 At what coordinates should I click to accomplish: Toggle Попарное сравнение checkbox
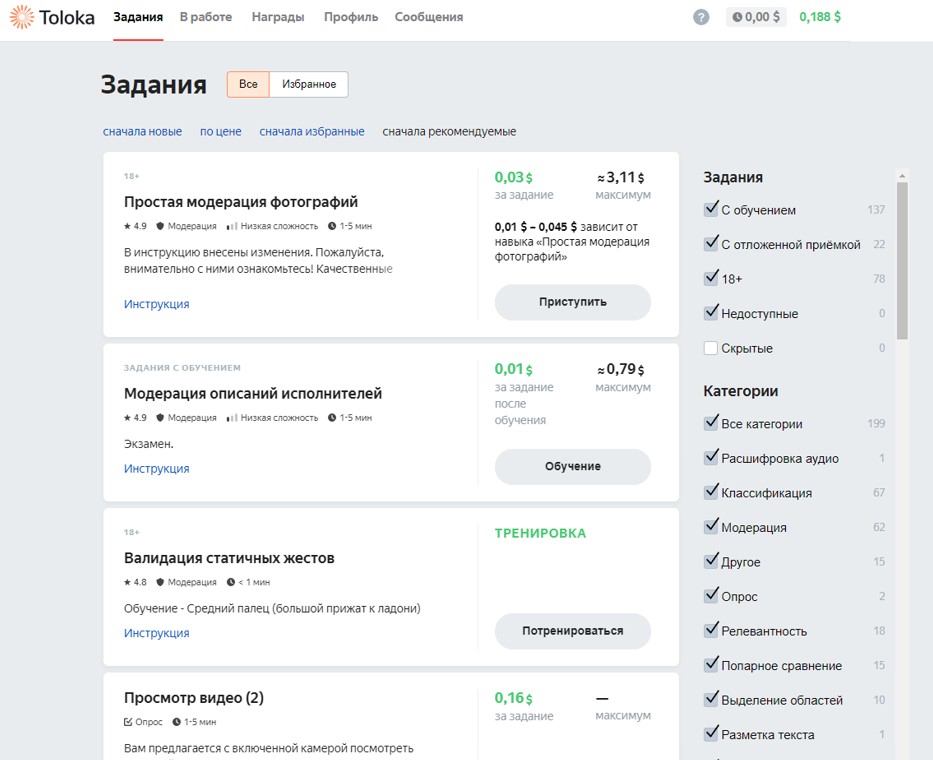(x=711, y=665)
